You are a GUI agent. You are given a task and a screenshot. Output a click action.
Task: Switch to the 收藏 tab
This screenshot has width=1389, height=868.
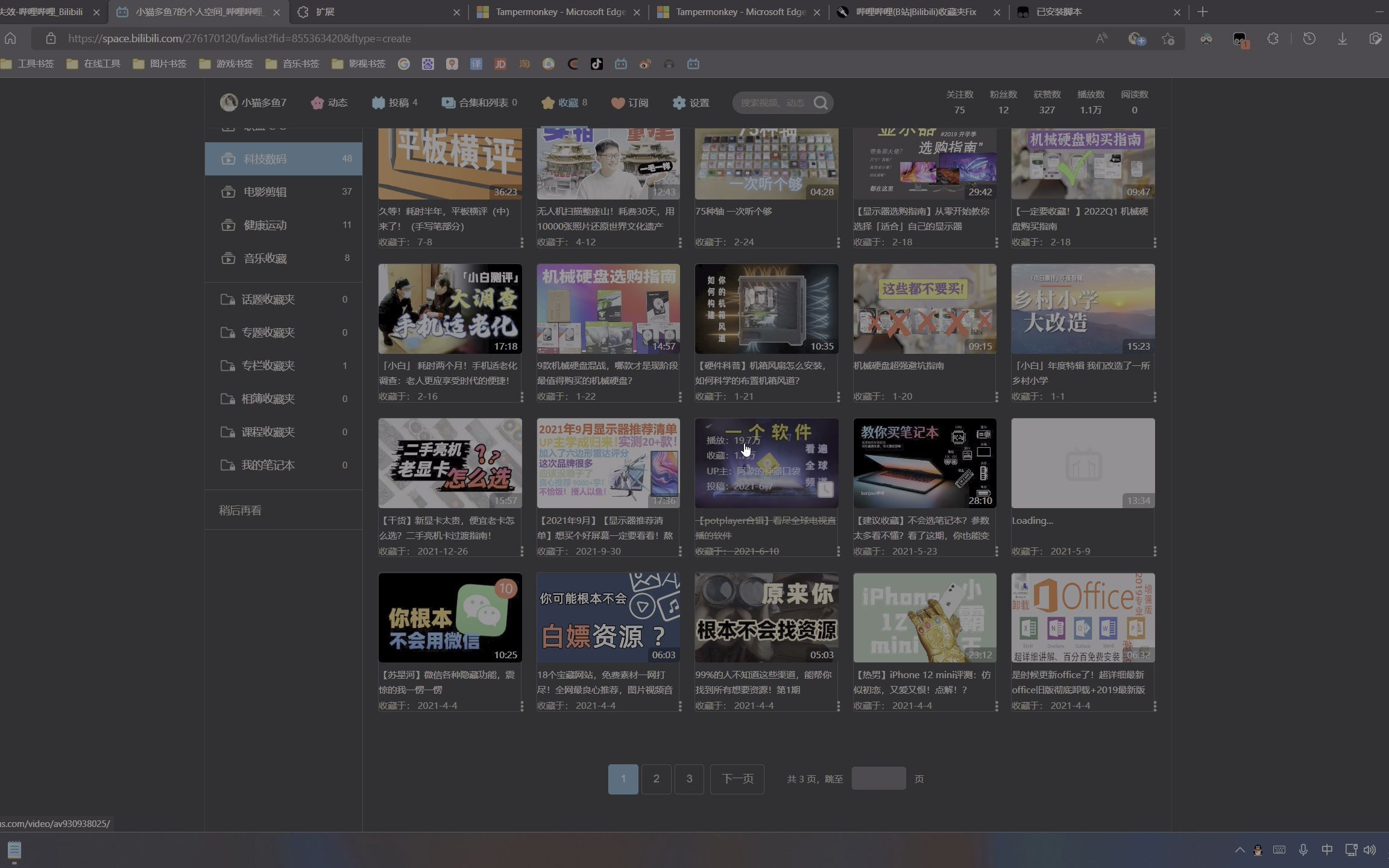click(x=564, y=103)
